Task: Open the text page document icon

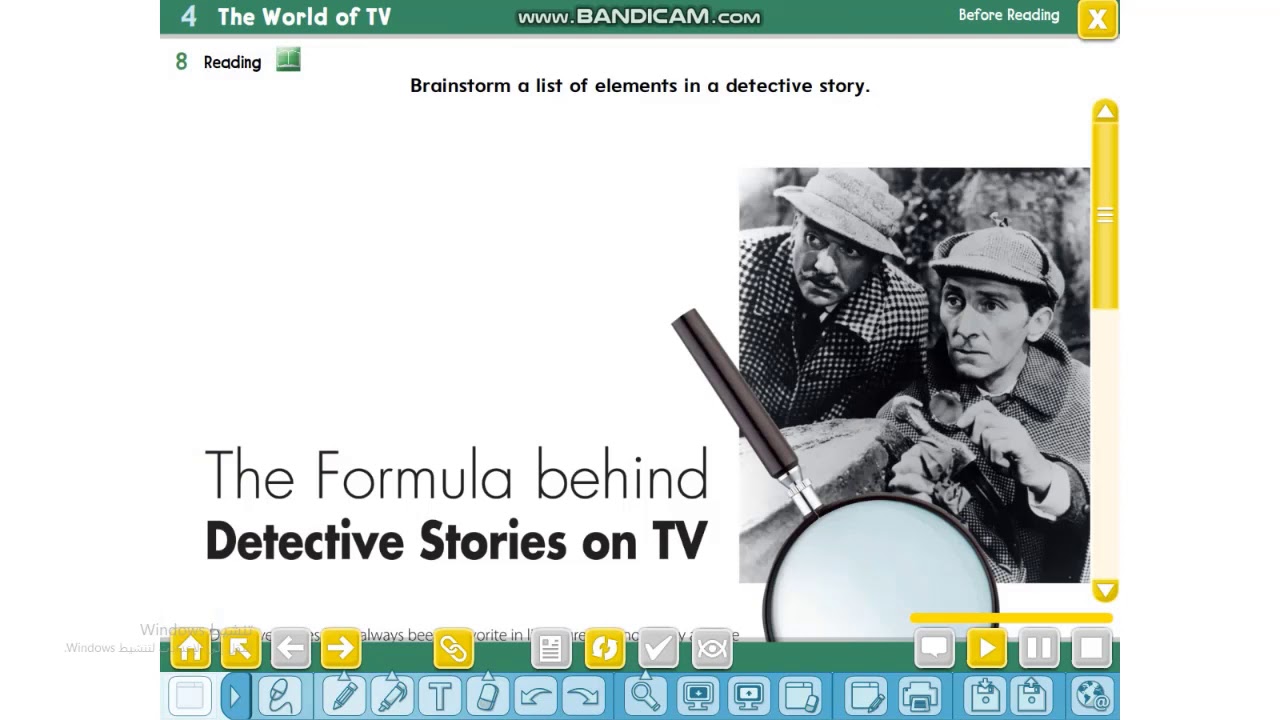Action: click(550, 649)
